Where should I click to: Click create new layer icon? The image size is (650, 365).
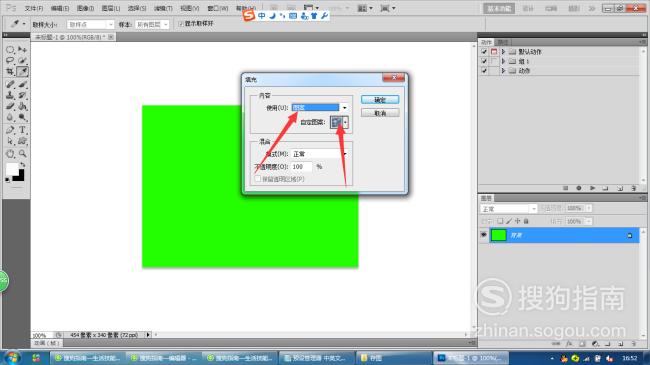(621, 344)
